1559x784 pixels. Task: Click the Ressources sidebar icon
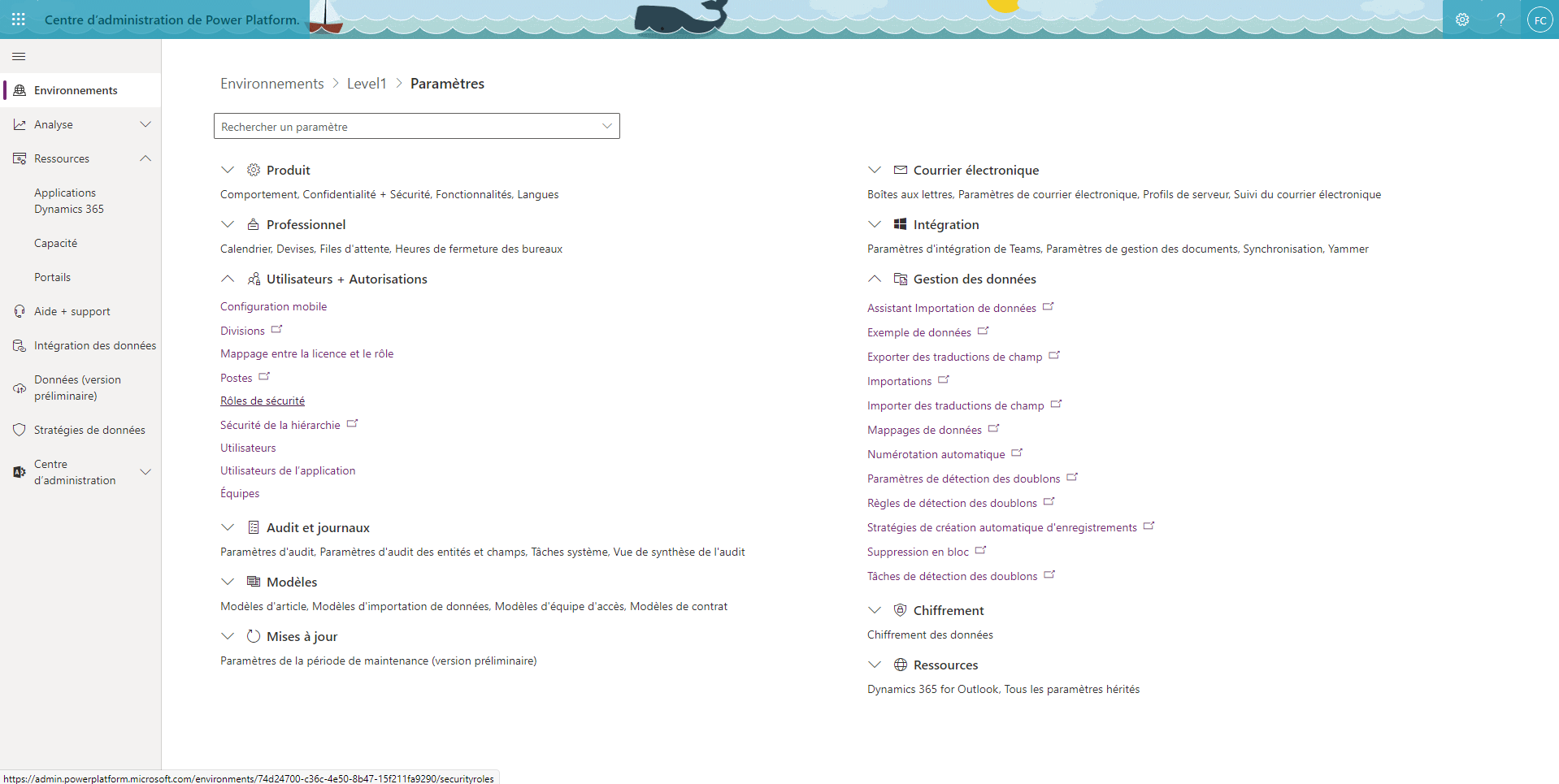pyautogui.click(x=20, y=158)
